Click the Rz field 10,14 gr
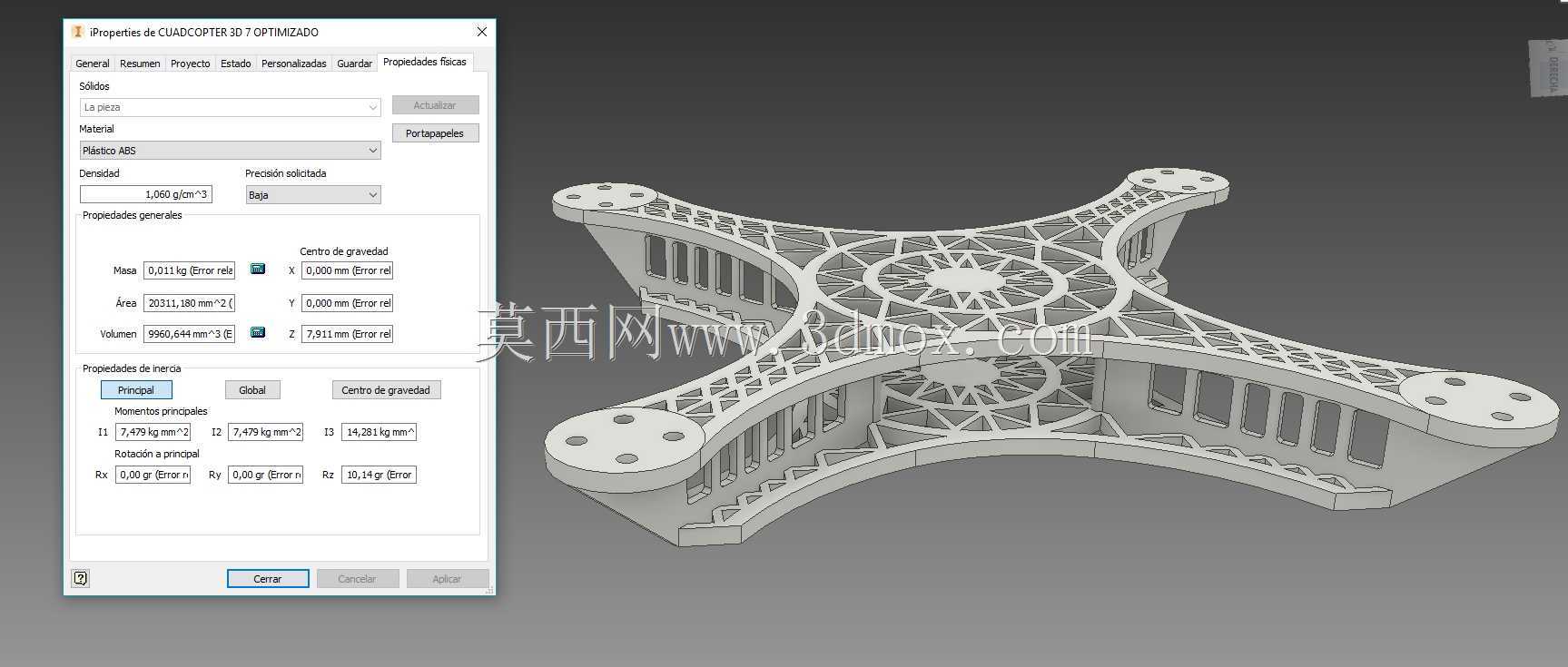Viewport: 1568px width, 667px height. tap(380, 475)
